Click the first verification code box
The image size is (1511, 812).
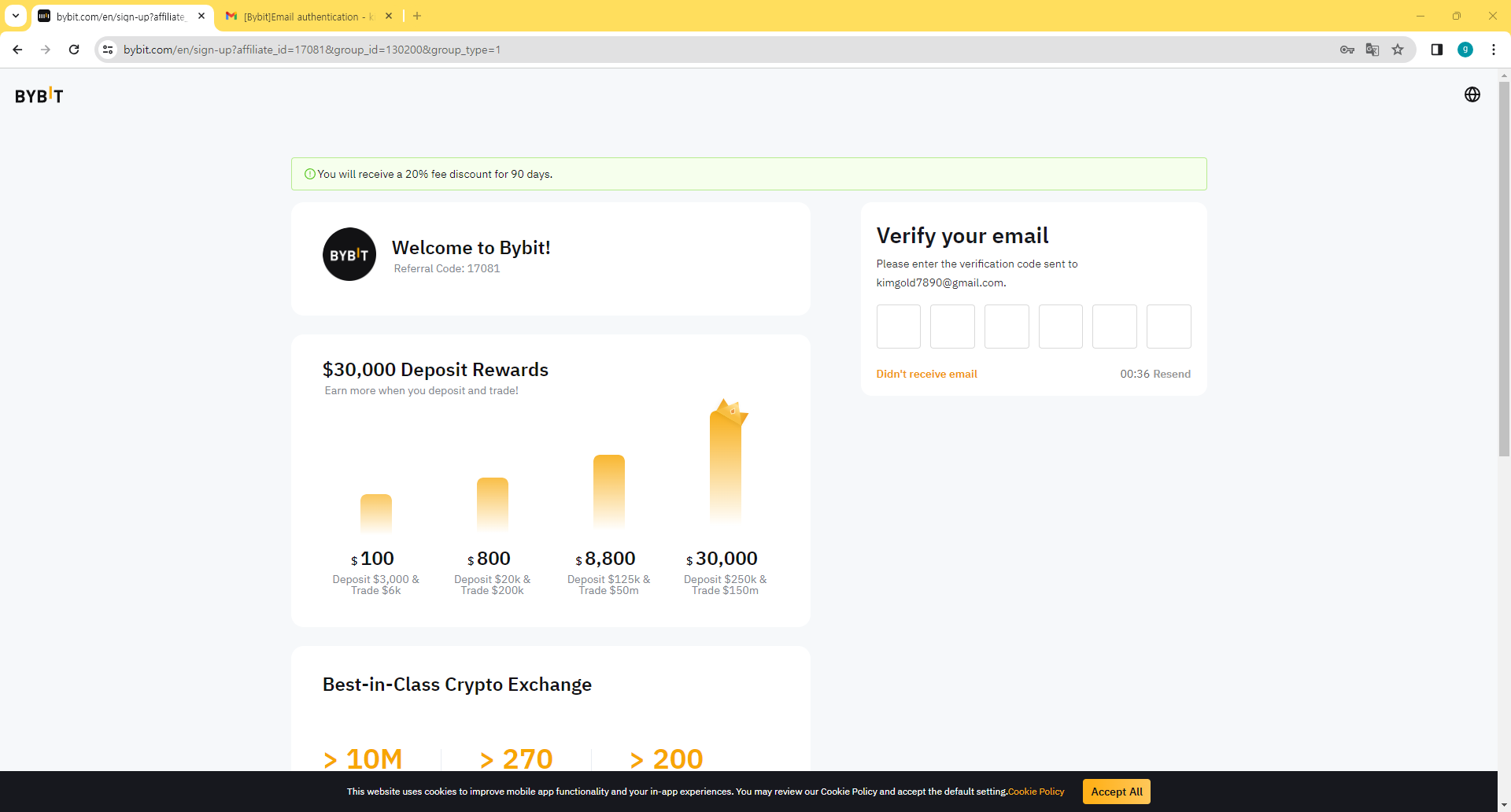tap(898, 327)
